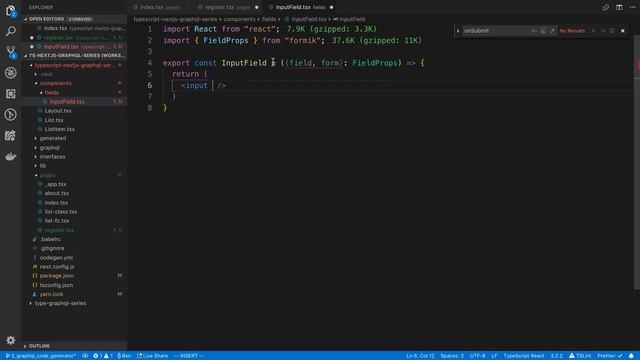Open the Source Control view
640x360 pixels.
(11, 52)
